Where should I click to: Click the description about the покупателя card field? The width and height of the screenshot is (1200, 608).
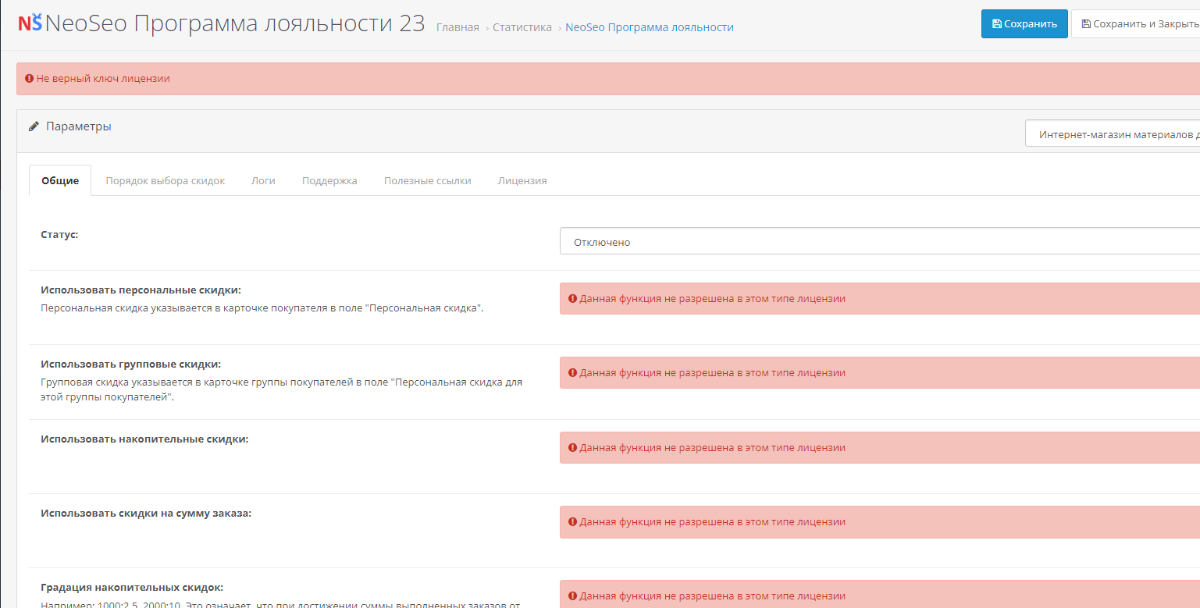[x=262, y=308]
